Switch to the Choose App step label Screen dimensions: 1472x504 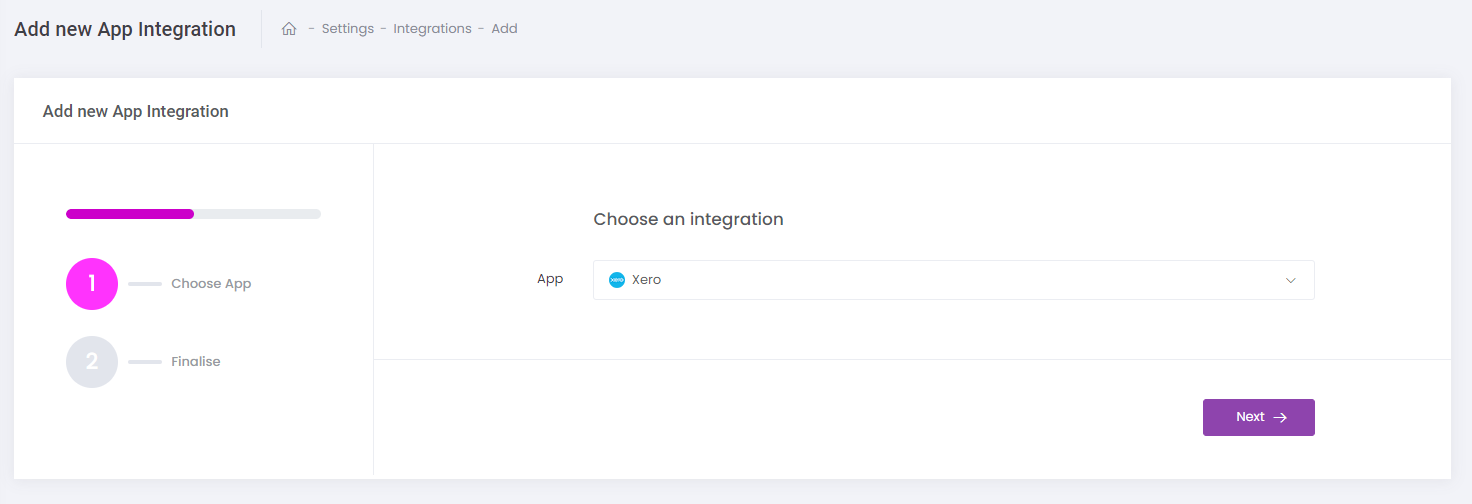point(211,284)
